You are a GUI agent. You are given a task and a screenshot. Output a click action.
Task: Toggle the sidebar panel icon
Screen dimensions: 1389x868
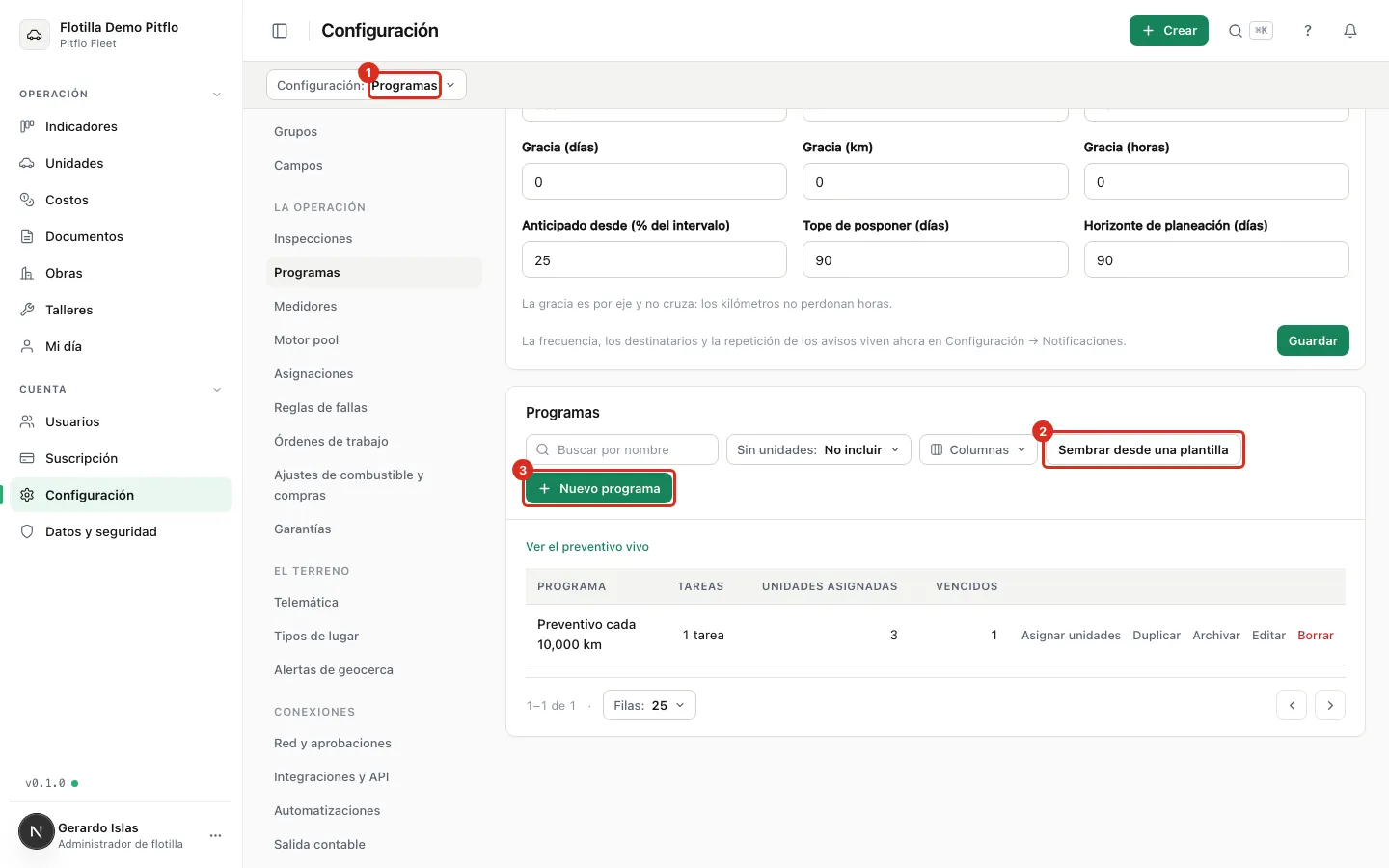[x=280, y=31]
